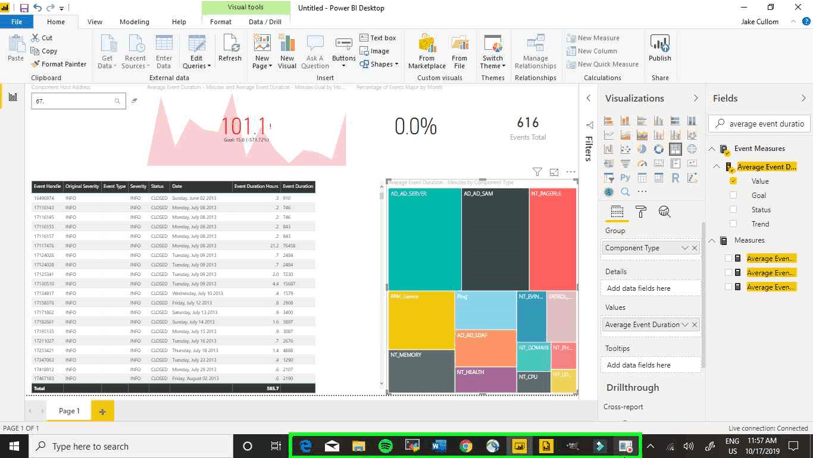
Task: Insert an R script visual
Action: click(675, 178)
